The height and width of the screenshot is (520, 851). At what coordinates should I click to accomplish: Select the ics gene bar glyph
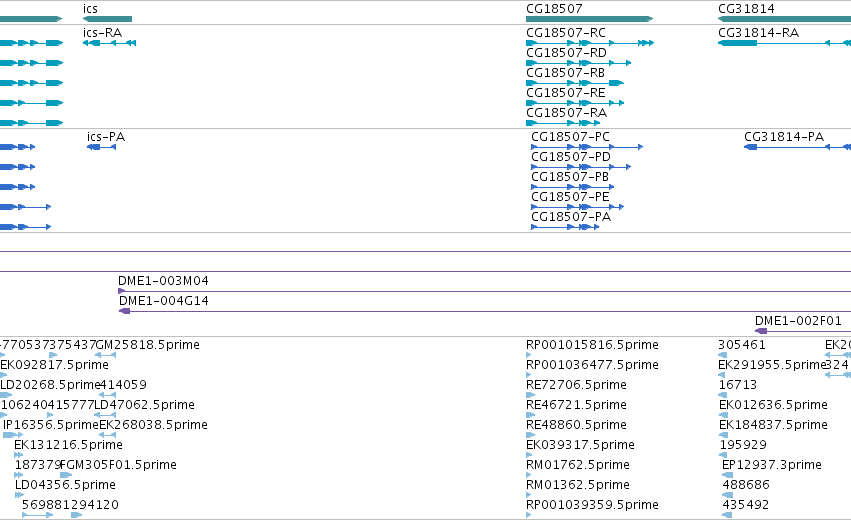coord(107,19)
